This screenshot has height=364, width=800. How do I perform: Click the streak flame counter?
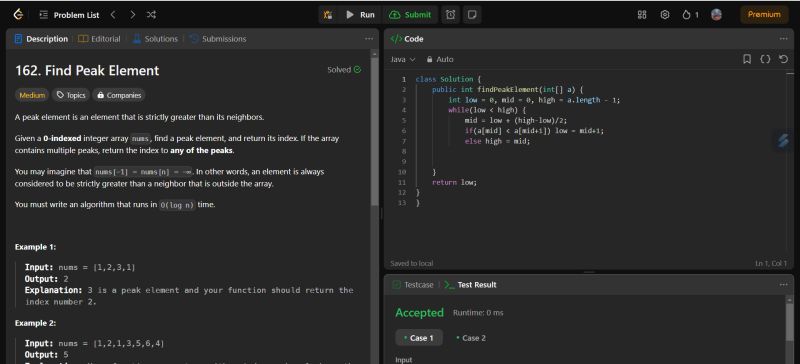click(690, 15)
